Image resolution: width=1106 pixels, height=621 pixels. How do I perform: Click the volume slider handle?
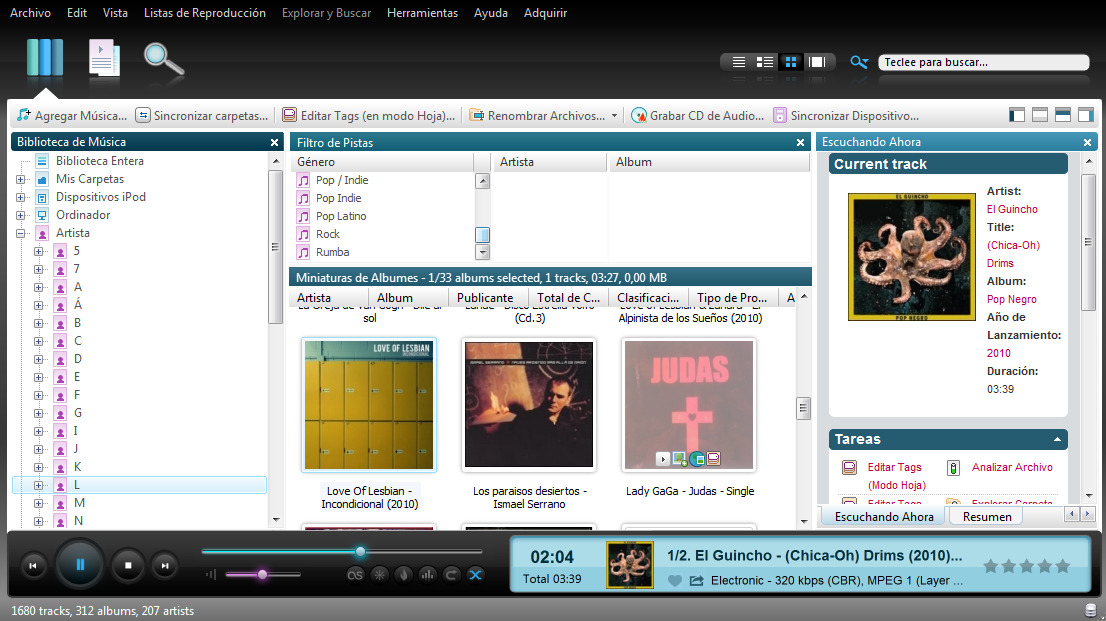(x=262, y=574)
